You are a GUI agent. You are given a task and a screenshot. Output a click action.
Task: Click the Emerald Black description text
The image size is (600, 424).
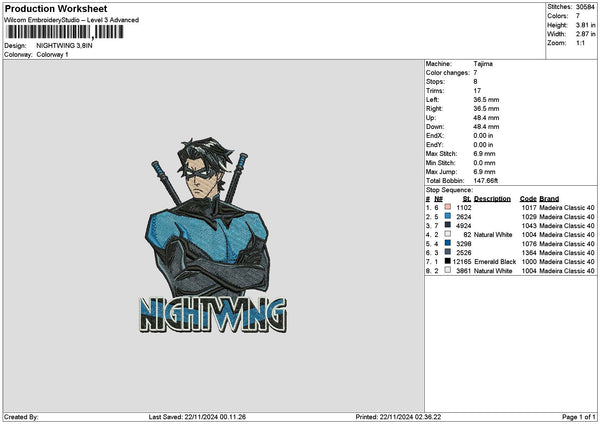coord(495,261)
